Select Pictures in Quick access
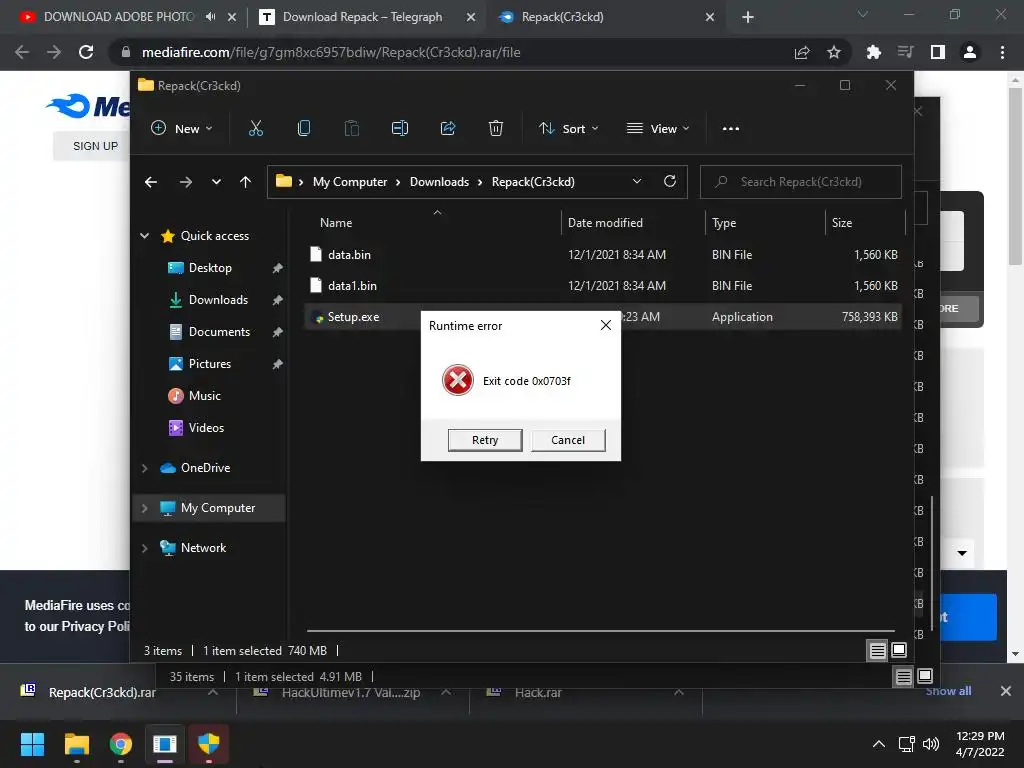This screenshot has height=768, width=1024. point(210,364)
